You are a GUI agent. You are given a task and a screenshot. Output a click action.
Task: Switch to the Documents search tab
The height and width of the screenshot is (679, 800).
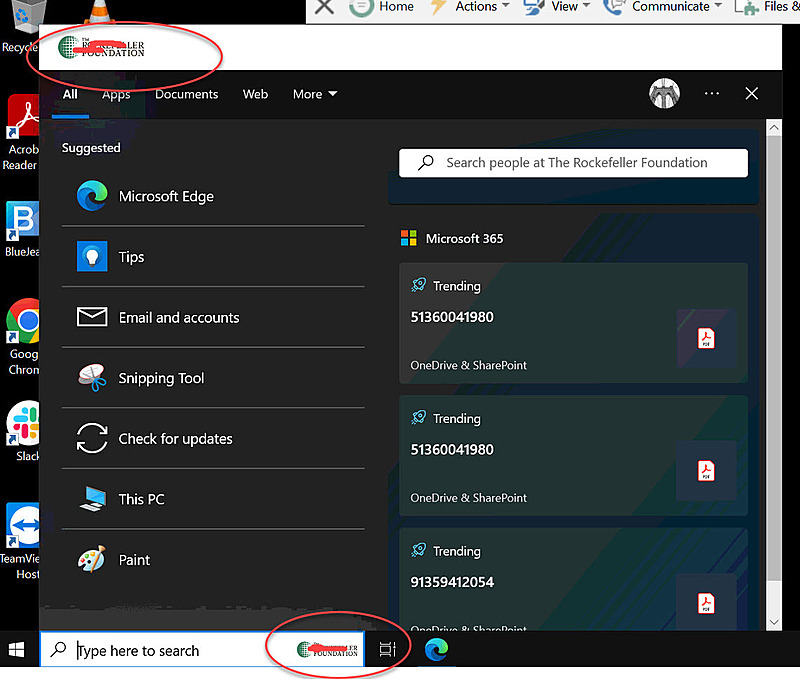(x=186, y=94)
